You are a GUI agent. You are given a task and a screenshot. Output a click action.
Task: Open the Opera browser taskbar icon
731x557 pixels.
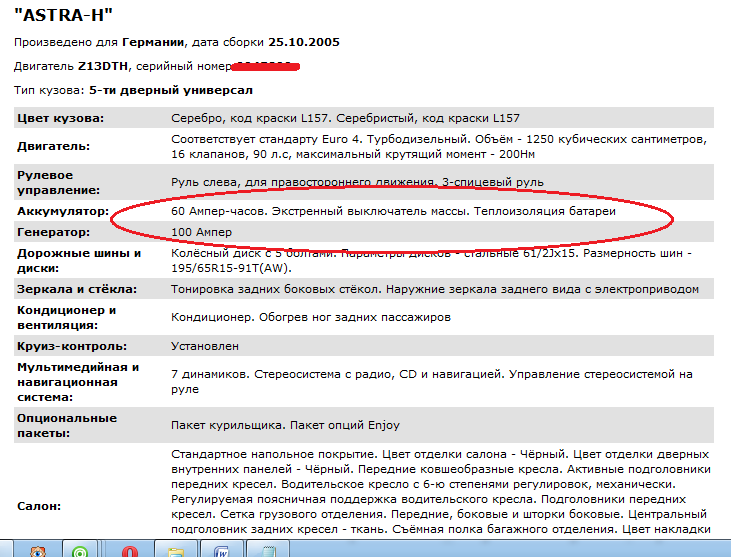pyautogui.click(x=129, y=551)
